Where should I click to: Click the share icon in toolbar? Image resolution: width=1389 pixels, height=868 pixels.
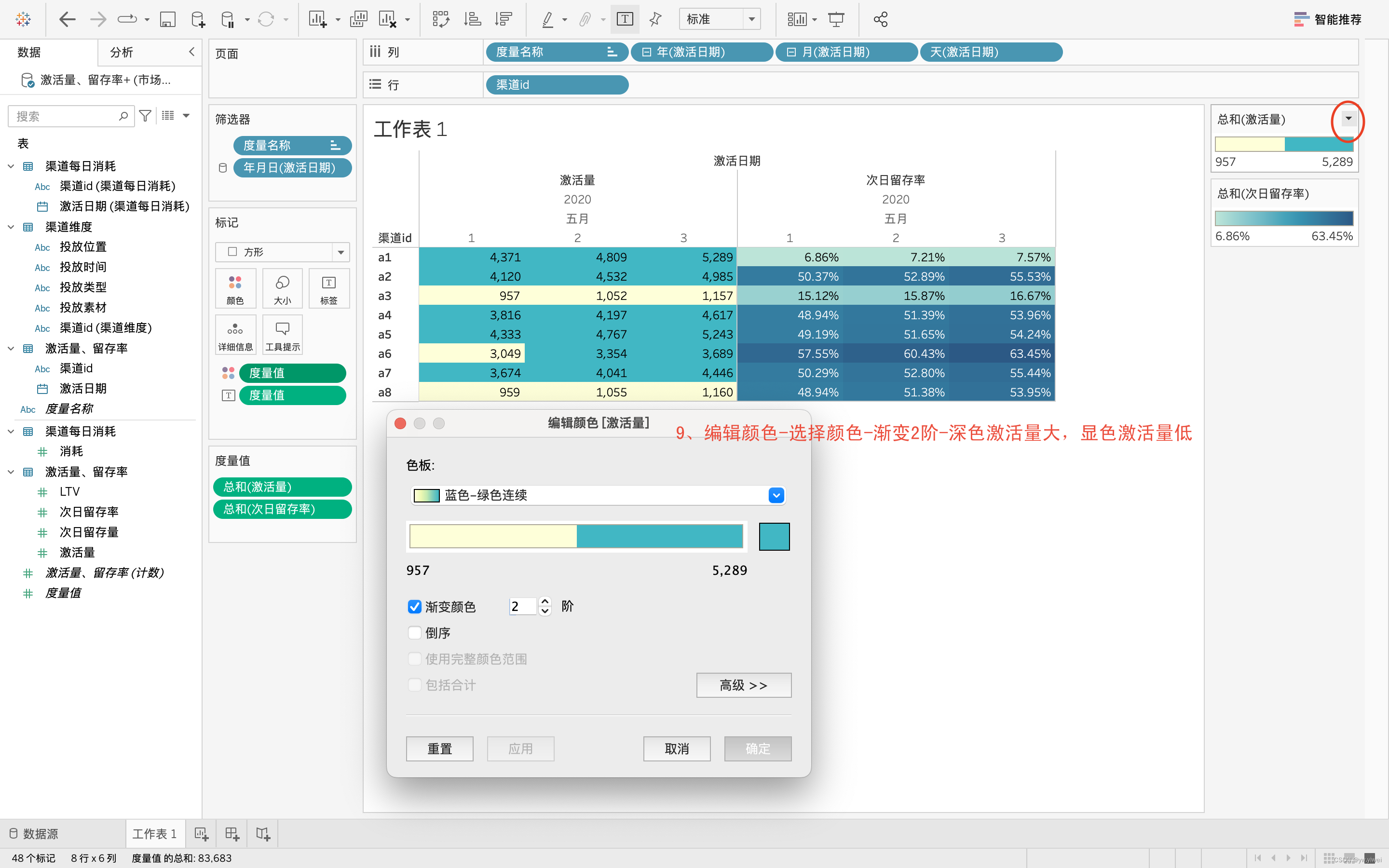[x=880, y=19]
